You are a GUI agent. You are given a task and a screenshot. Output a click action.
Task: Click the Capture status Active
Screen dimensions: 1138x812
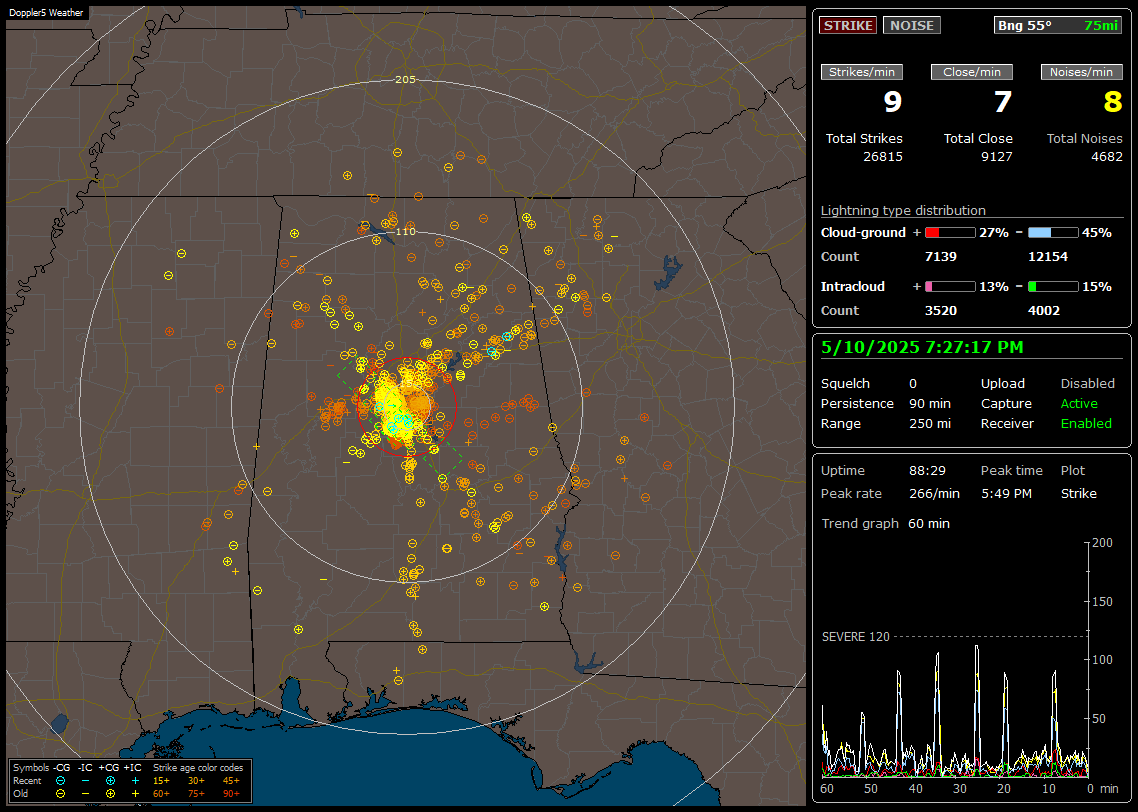coord(1079,403)
